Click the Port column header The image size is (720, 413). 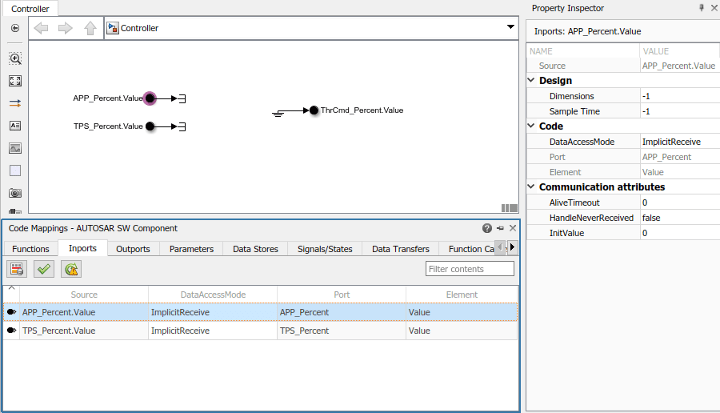click(342, 294)
